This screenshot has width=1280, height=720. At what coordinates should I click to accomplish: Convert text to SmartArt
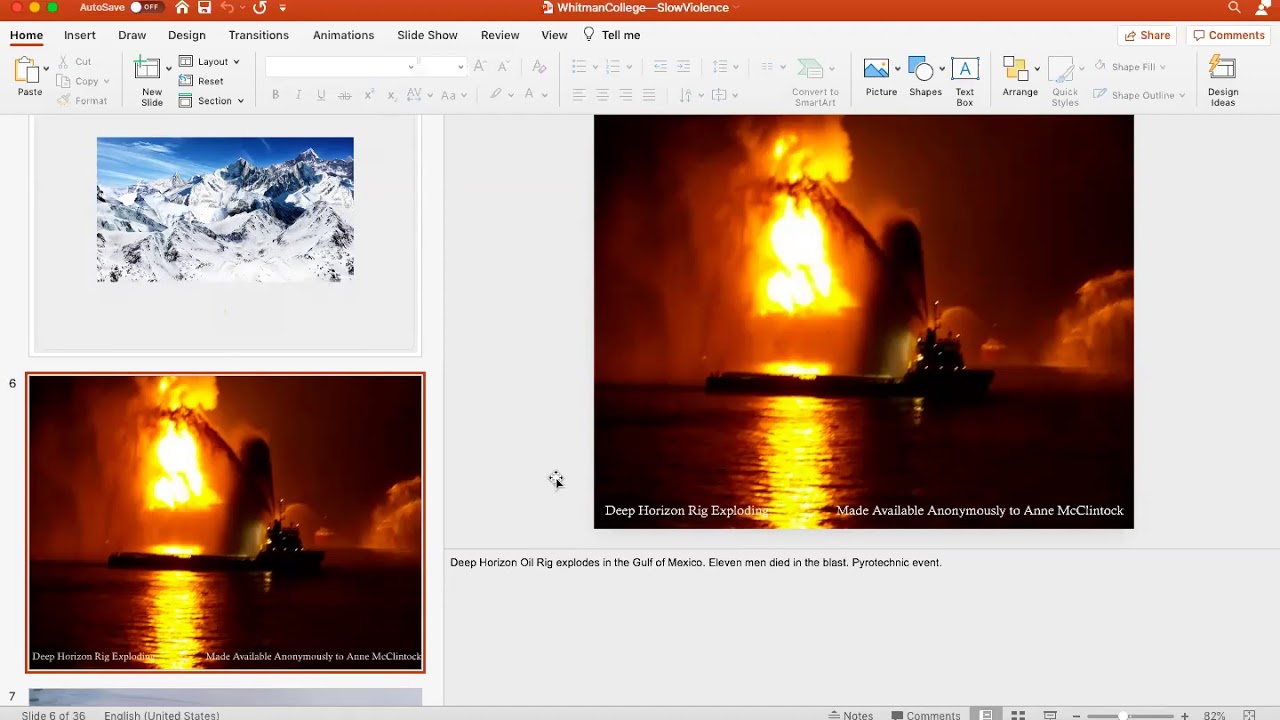pos(815,82)
